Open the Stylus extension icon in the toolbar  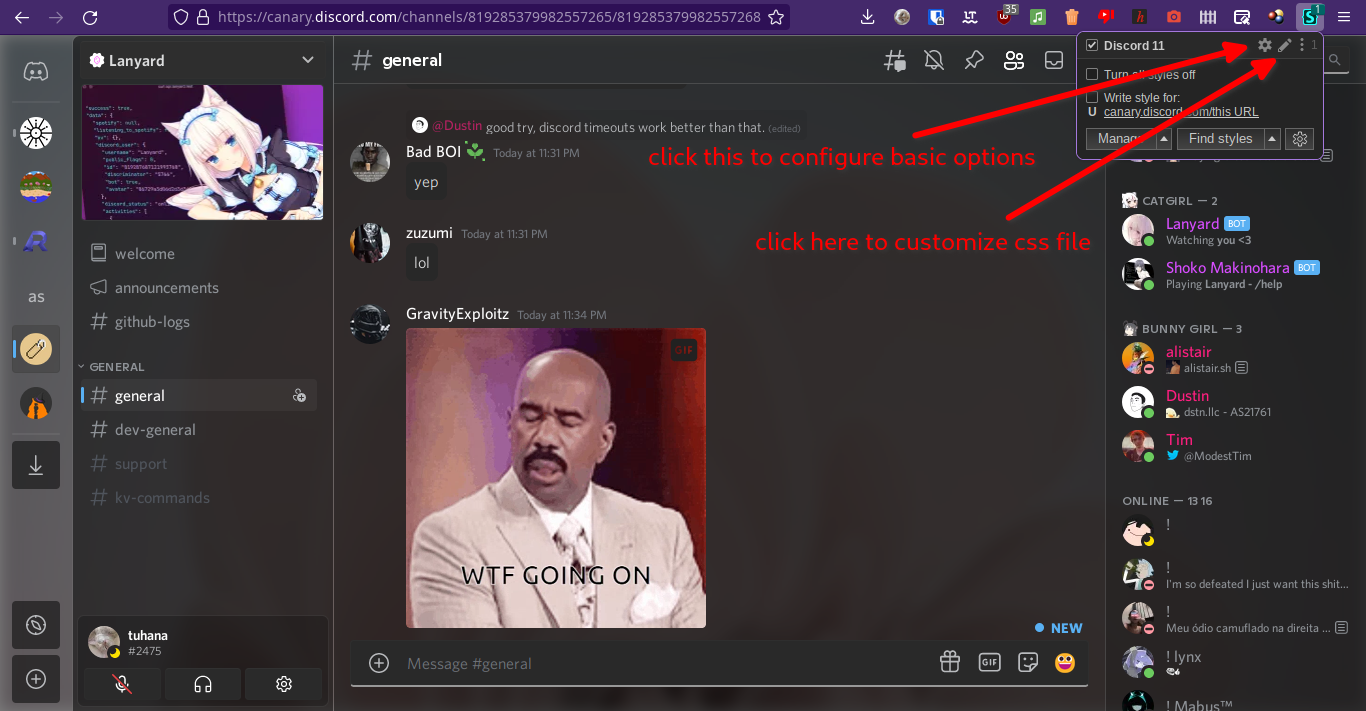click(x=1309, y=17)
